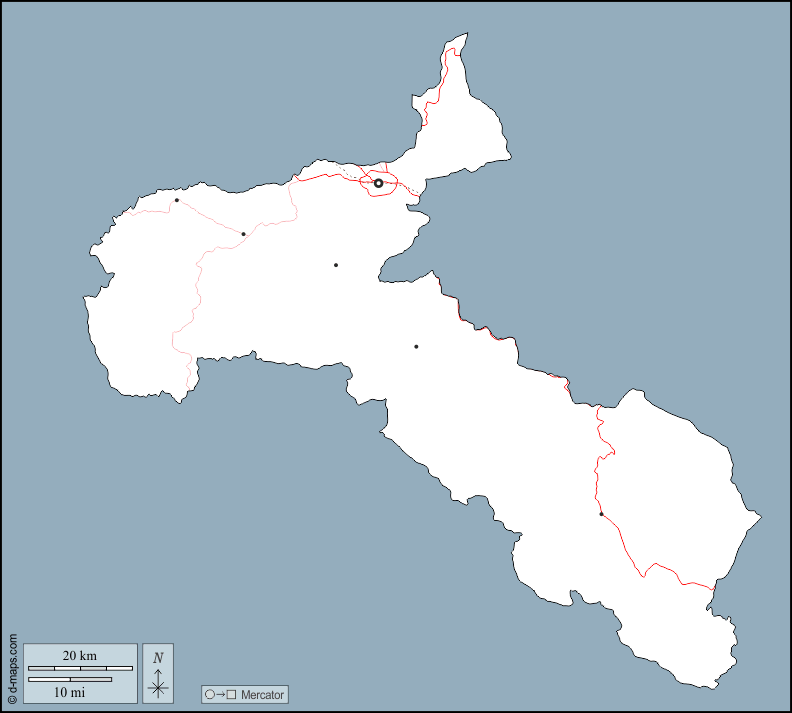Click the "10 mi" scale text
The height and width of the screenshot is (713, 792).
pos(68,691)
